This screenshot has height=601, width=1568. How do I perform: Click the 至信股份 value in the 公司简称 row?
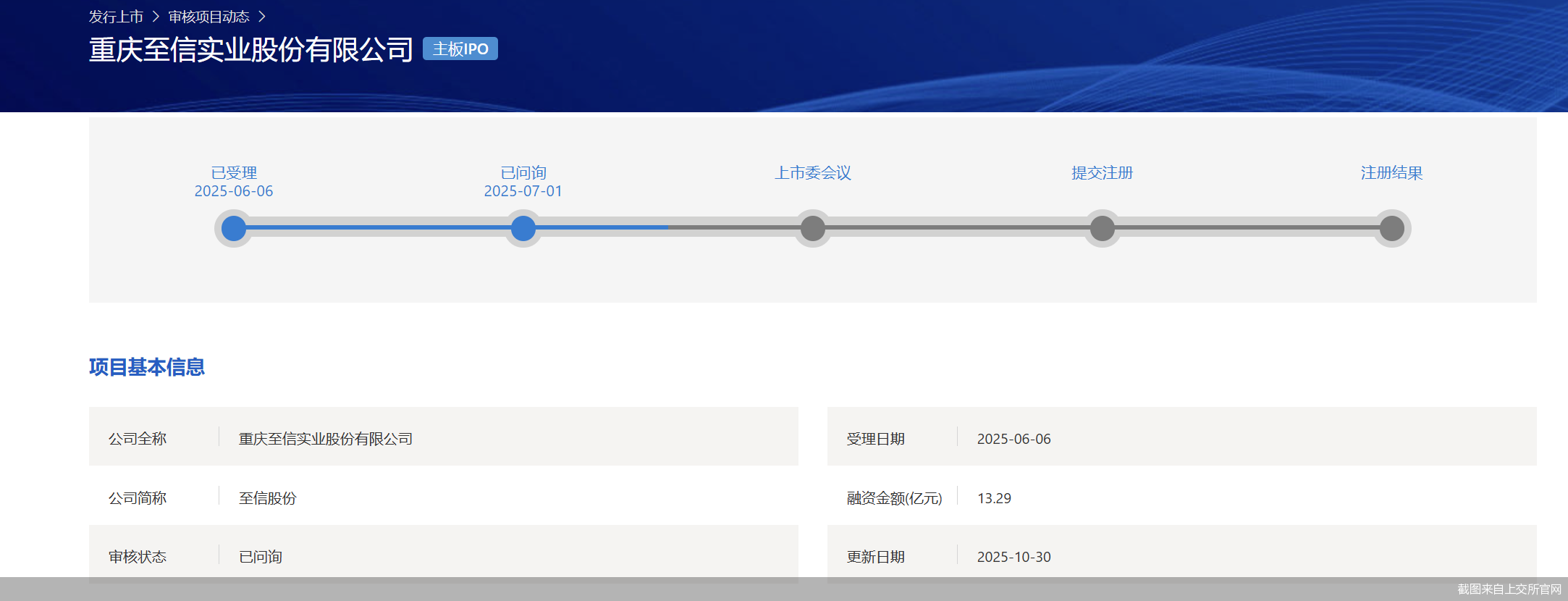pyautogui.click(x=268, y=498)
